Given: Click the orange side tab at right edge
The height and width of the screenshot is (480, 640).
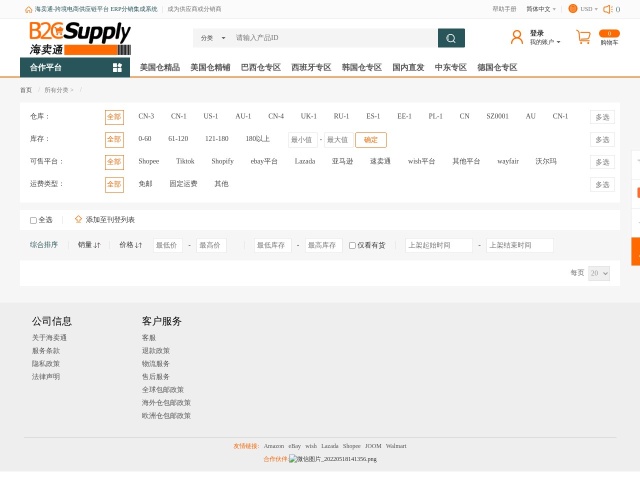Looking at the screenshot, I should click(636, 251).
